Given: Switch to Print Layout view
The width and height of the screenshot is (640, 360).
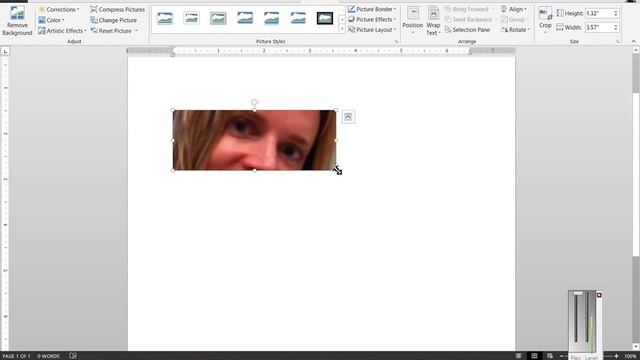Looking at the screenshot, I should click(534, 356).
